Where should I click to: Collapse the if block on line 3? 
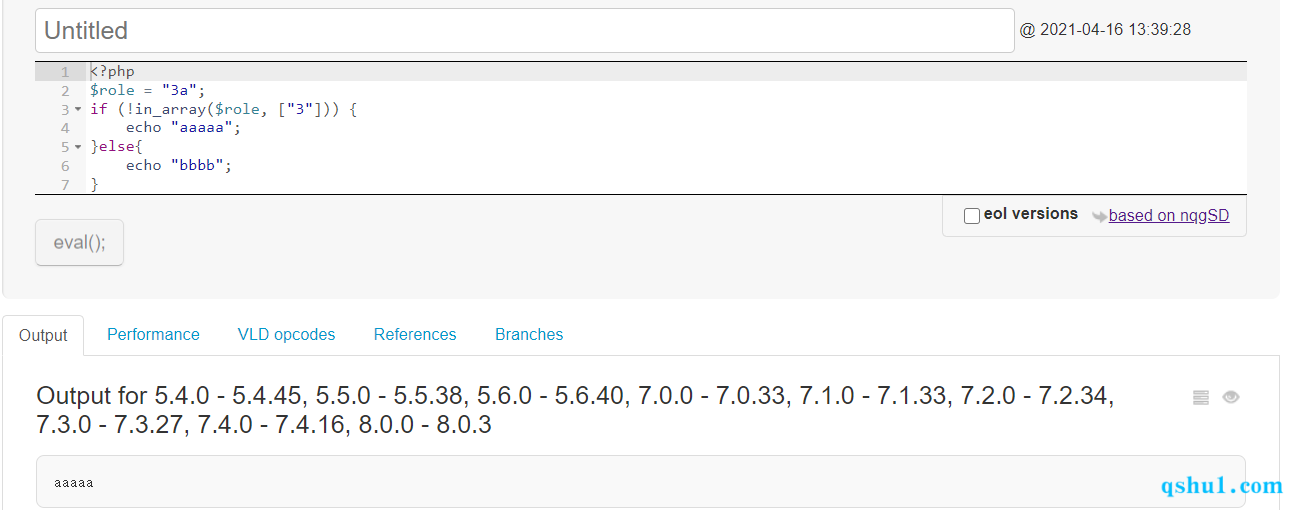click(x=78, y=110)
